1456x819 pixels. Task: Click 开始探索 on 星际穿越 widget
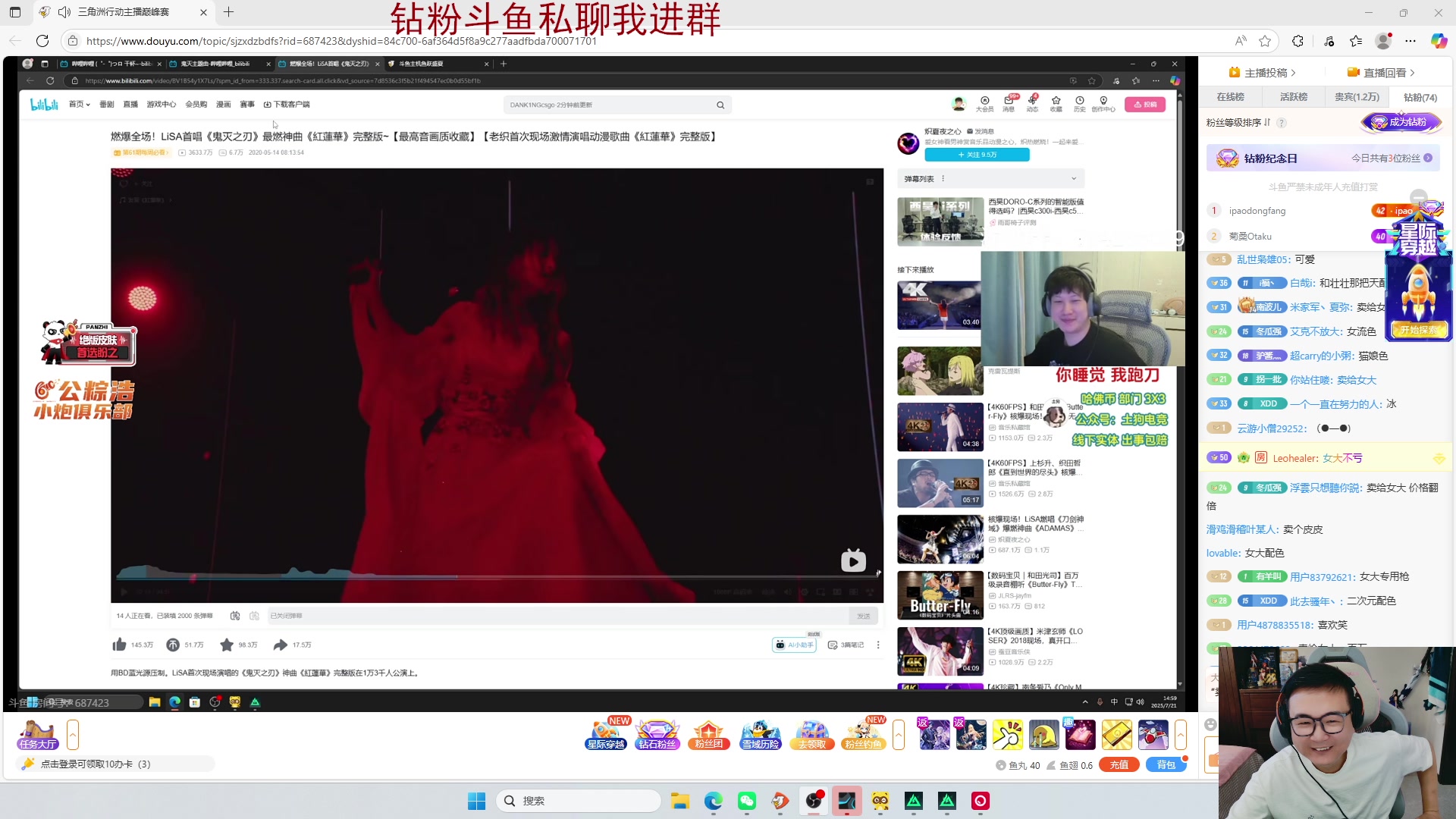point(1418,330)
